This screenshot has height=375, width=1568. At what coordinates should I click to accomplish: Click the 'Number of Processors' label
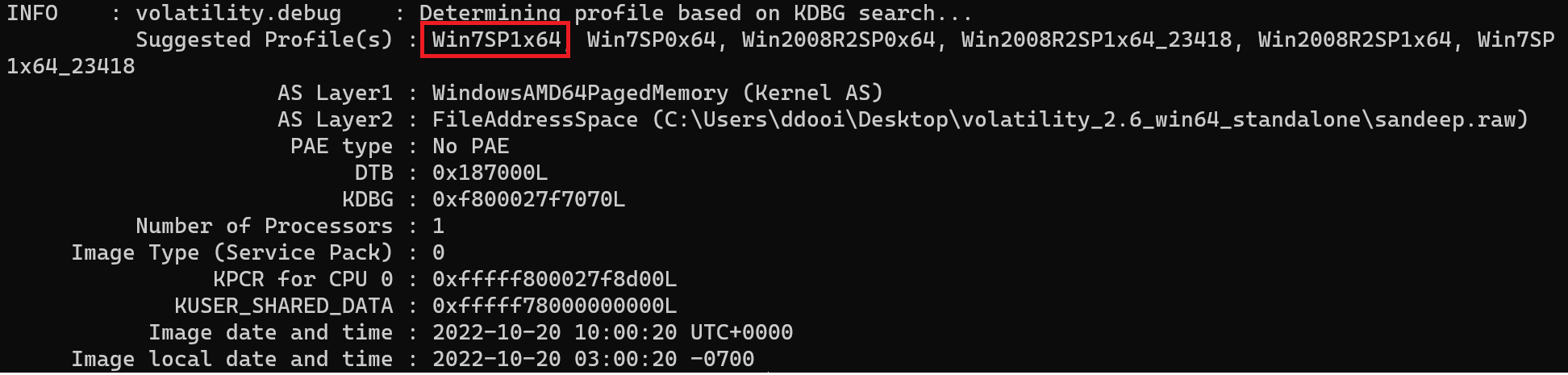[264, 226]
